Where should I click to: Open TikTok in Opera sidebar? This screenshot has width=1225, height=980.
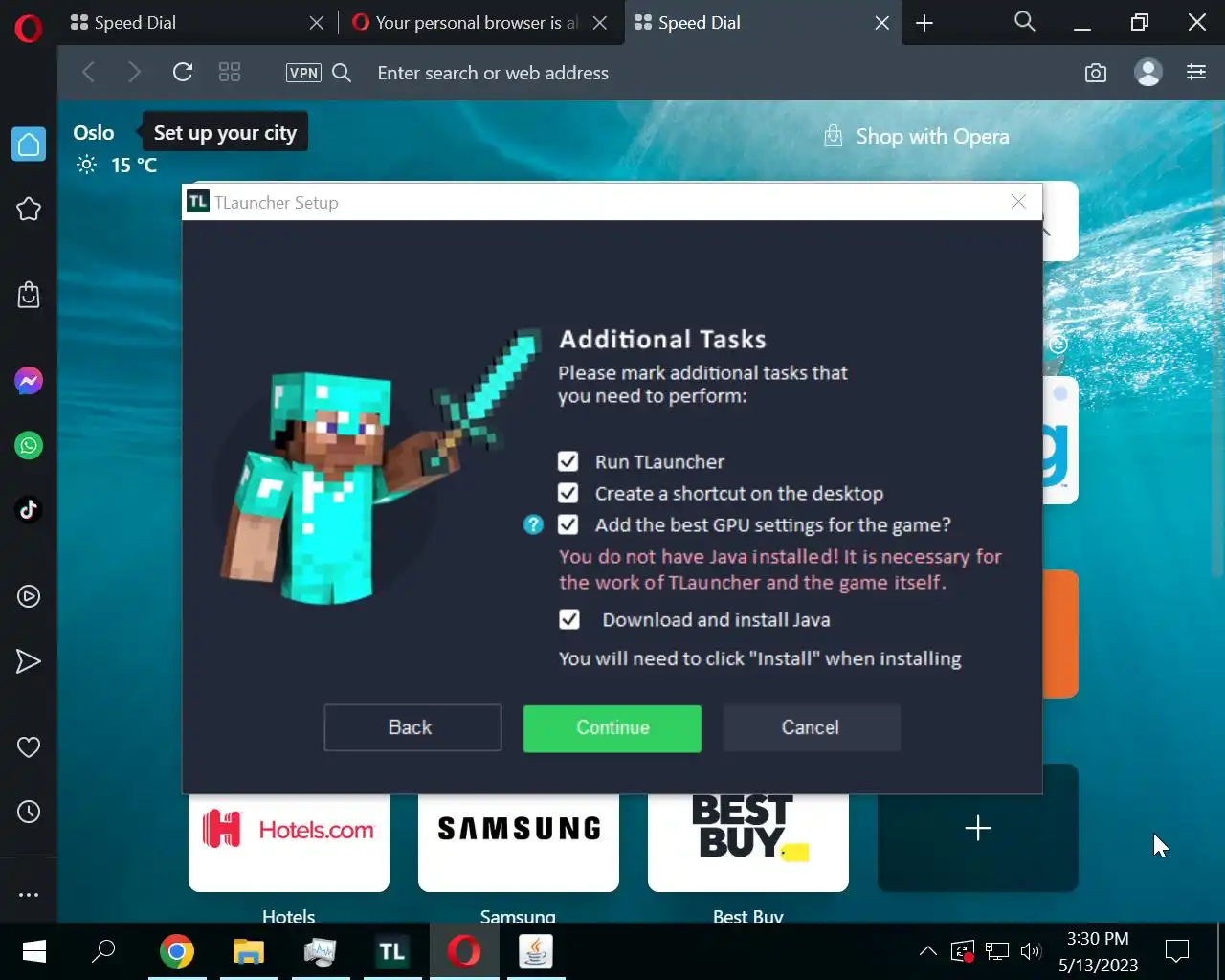point(29,509)
